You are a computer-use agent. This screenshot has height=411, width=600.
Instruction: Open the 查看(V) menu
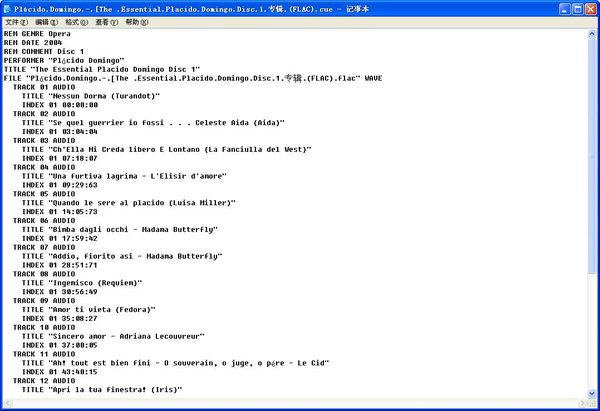pos(106,22)
